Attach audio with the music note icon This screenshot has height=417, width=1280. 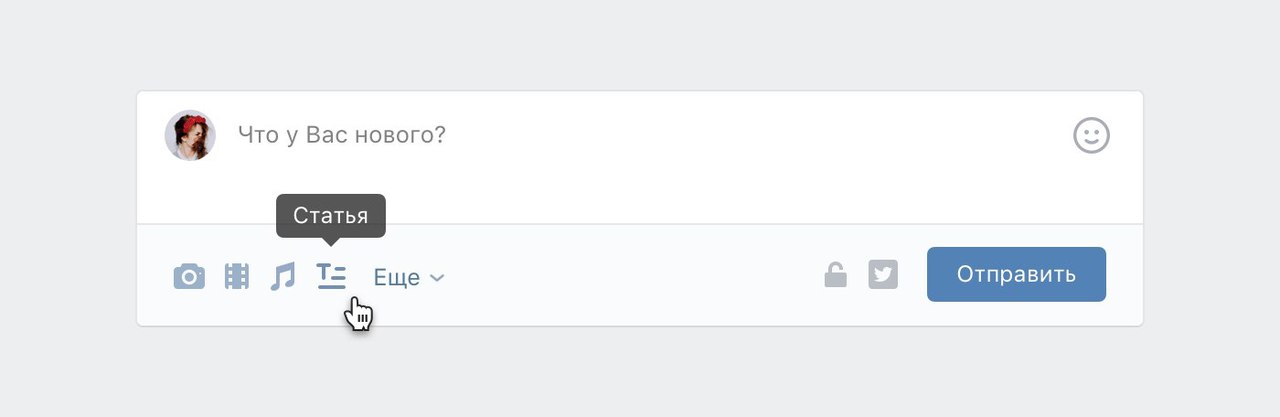tap(283, 276)
